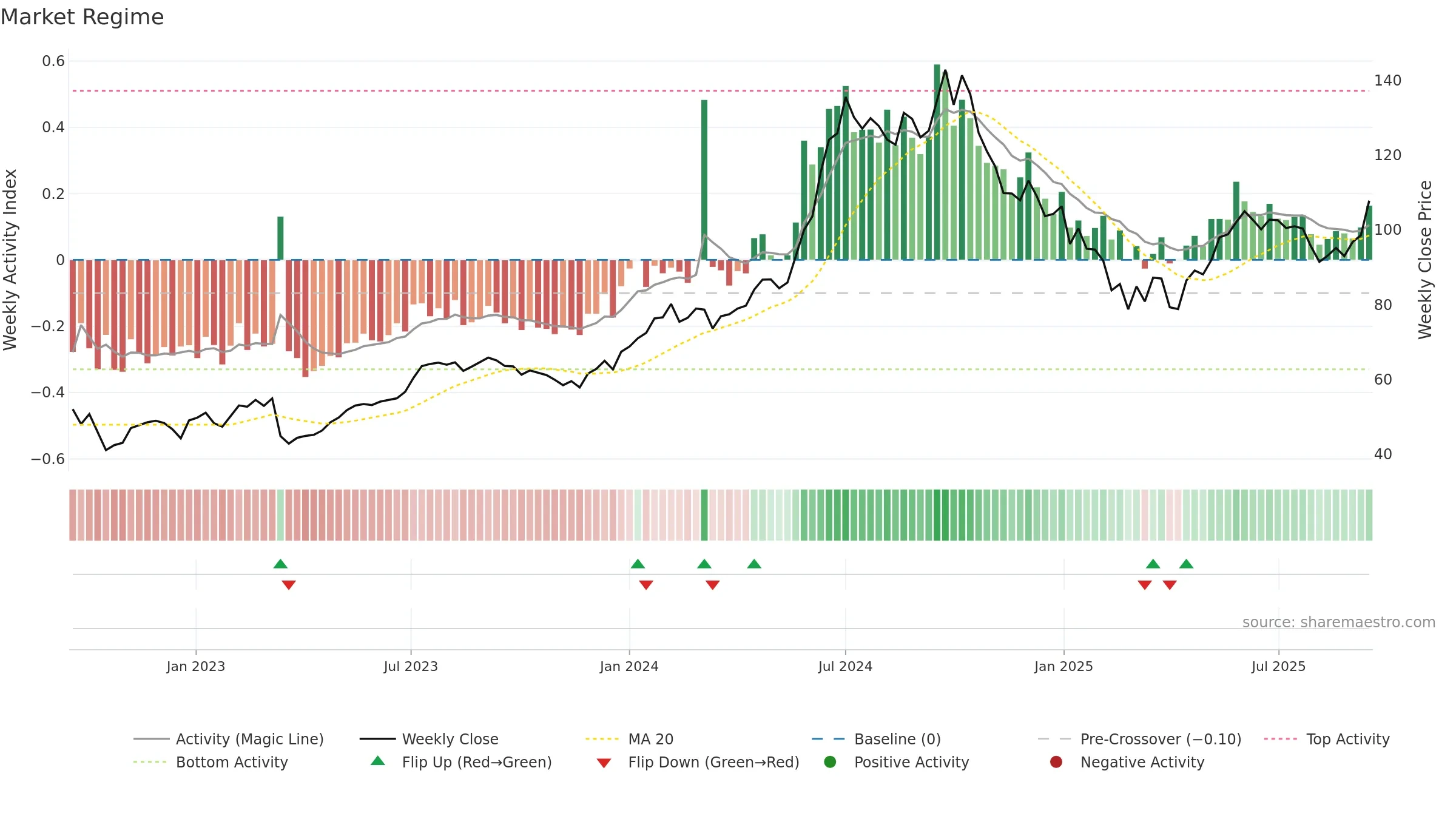Click the Jul 2025 axis label
The height and width of the screenshot is (819, 1456).
[x=1278, y=666]
